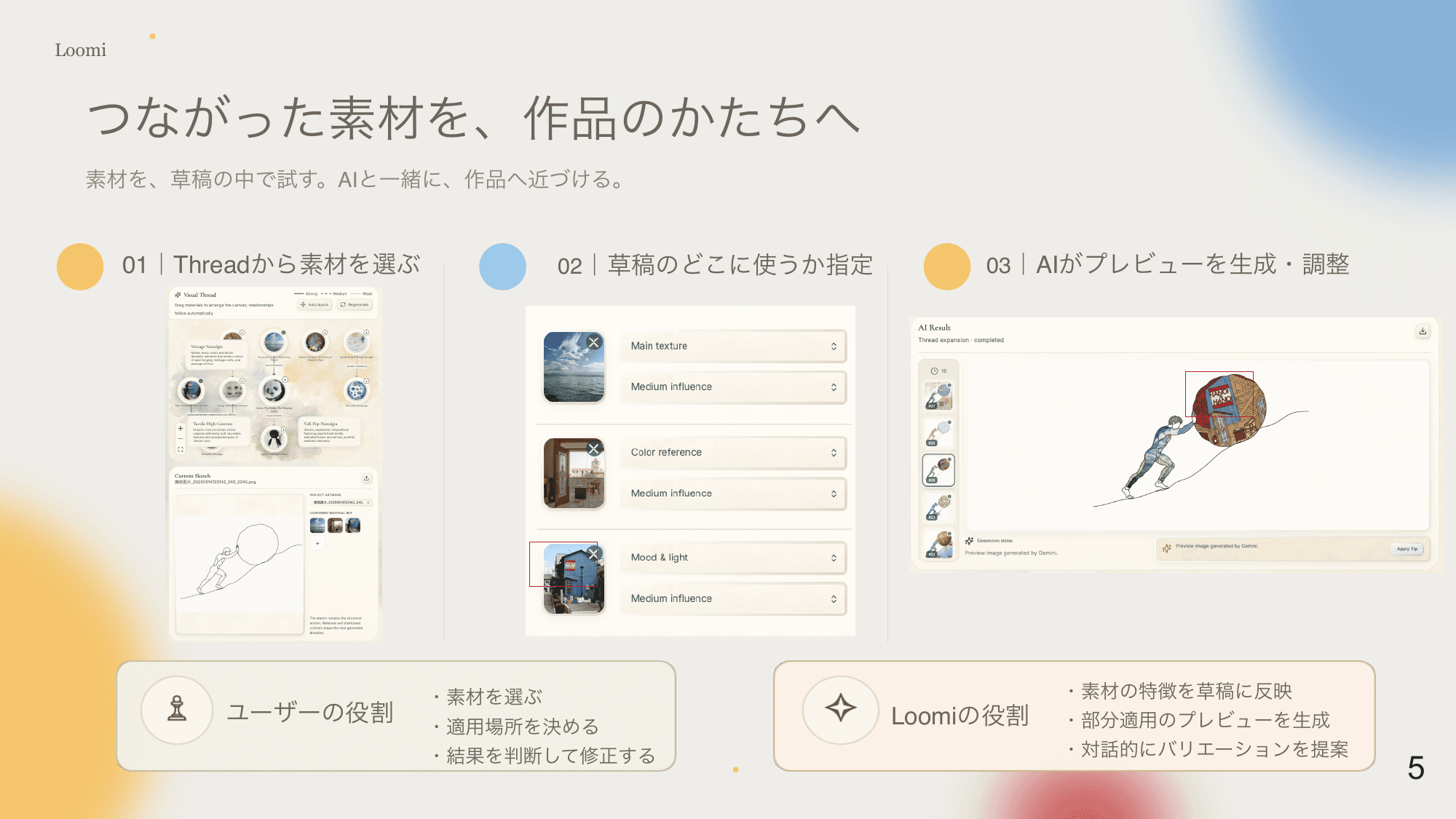The width and height of the screenshot is (1456, 819).
Task: Open the Y2K Pop Nostalgia theme card
Action: pyautogui.click(x=331, y=432)
